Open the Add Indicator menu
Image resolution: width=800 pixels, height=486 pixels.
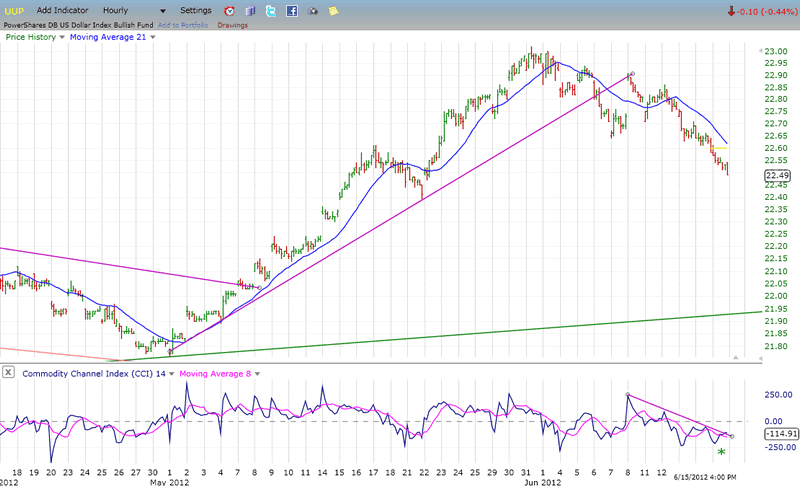(x=65, y=10)
